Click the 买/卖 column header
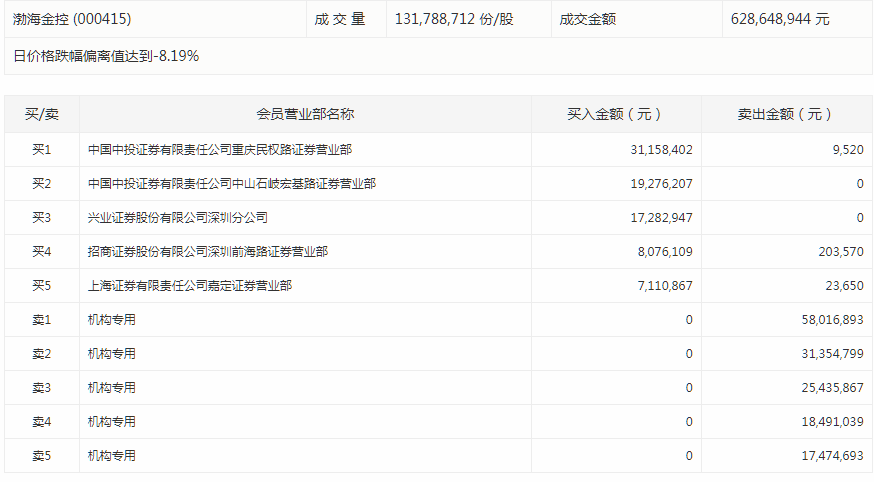This screenshot has width=874, height=482. tap(41, 114)
